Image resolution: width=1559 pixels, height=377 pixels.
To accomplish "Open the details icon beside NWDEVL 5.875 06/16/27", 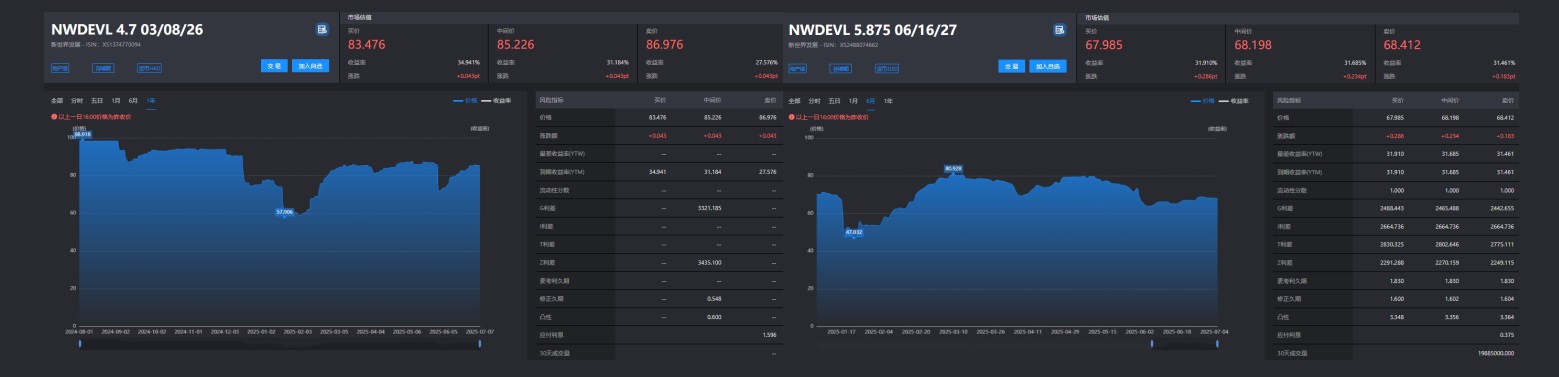I will (x=1059, y=30).
